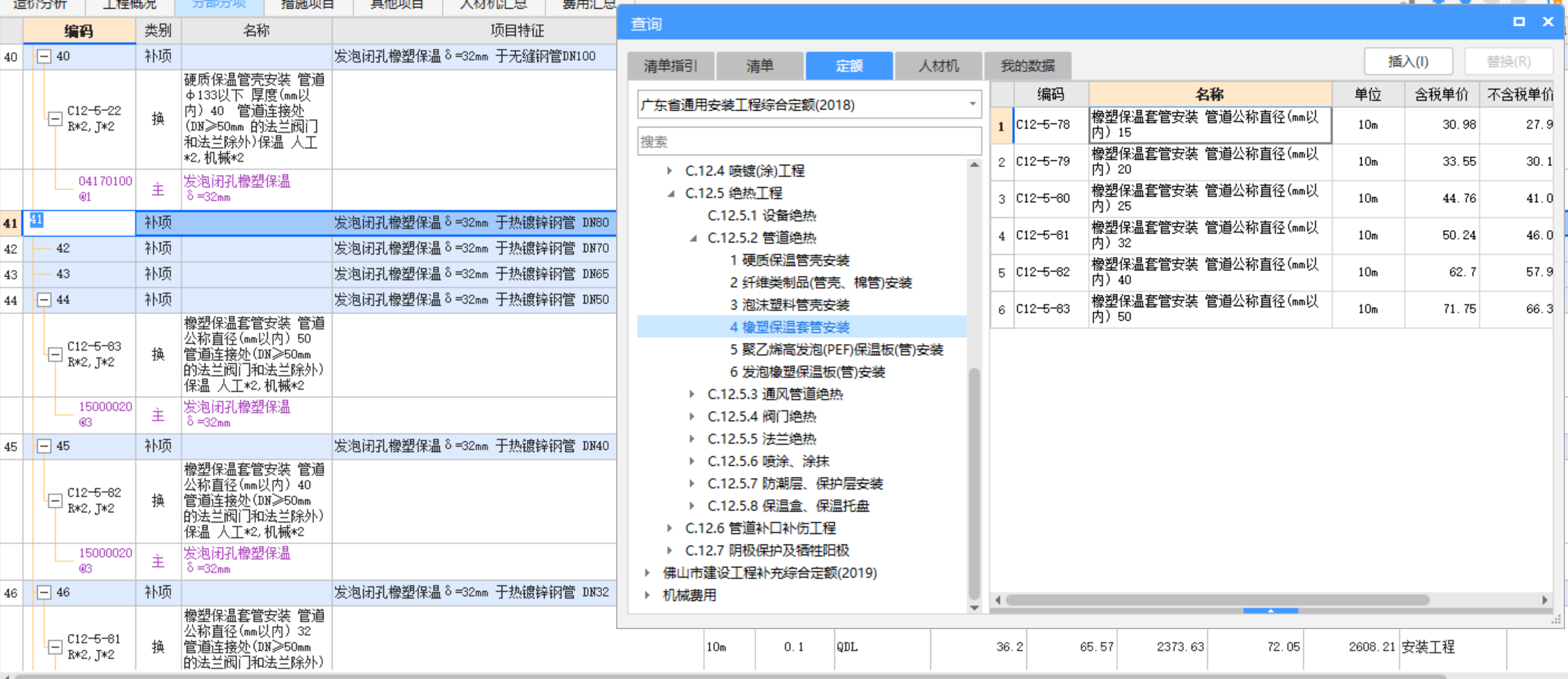Viewport: 1568px width, 679px height.
Task: Select 5 聚乙烯高发泡(PEF)保温板(管)安装 item
Action: 836,349
